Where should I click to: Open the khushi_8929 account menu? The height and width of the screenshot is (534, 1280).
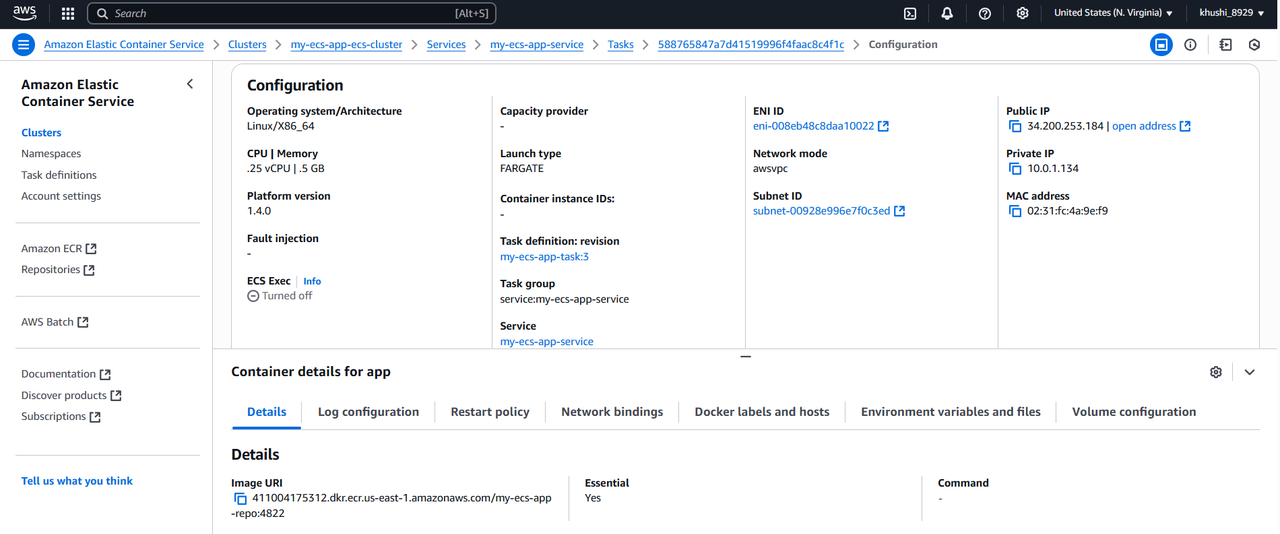point(1233,14)
